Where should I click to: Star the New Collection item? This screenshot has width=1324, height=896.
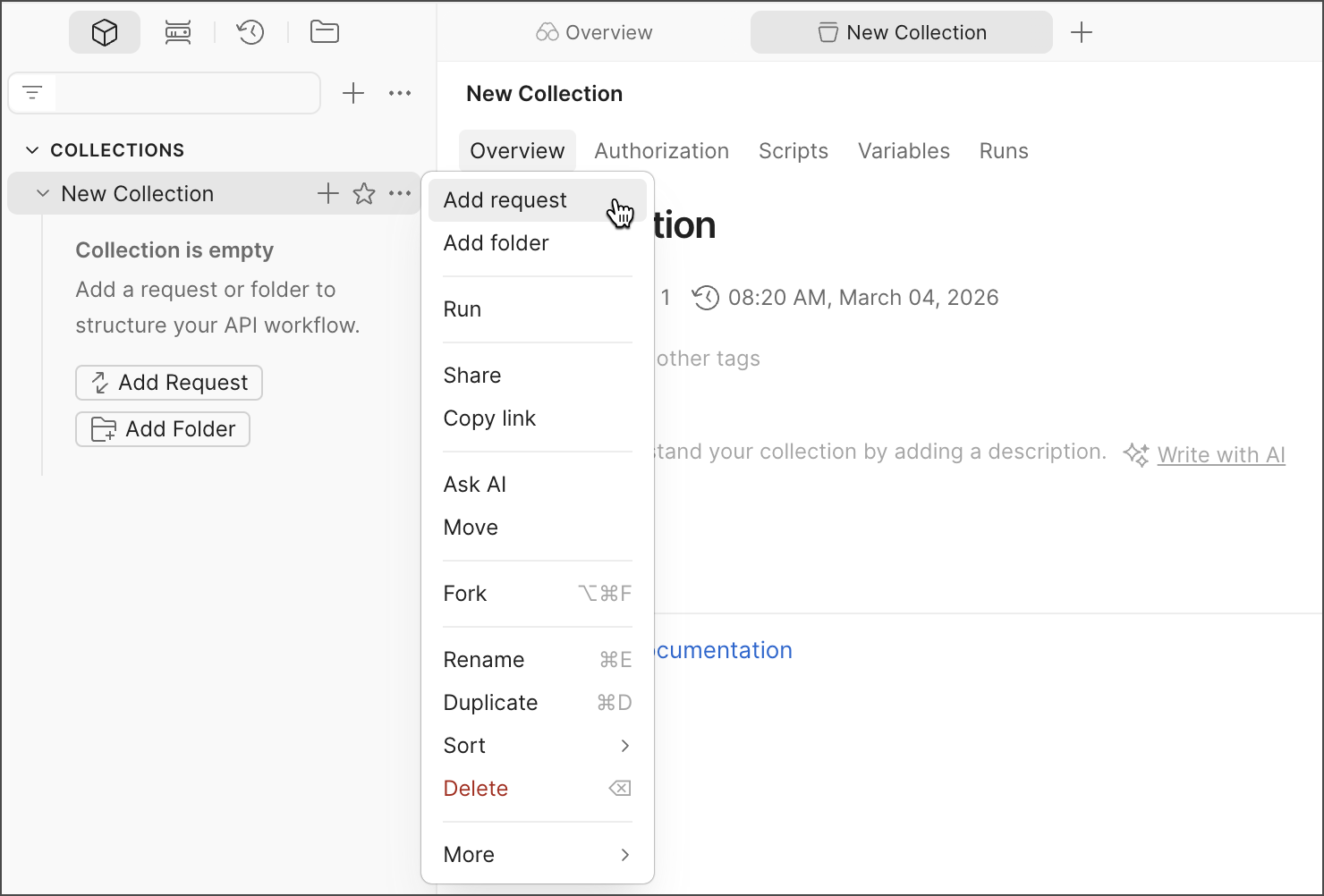[364, 194]
